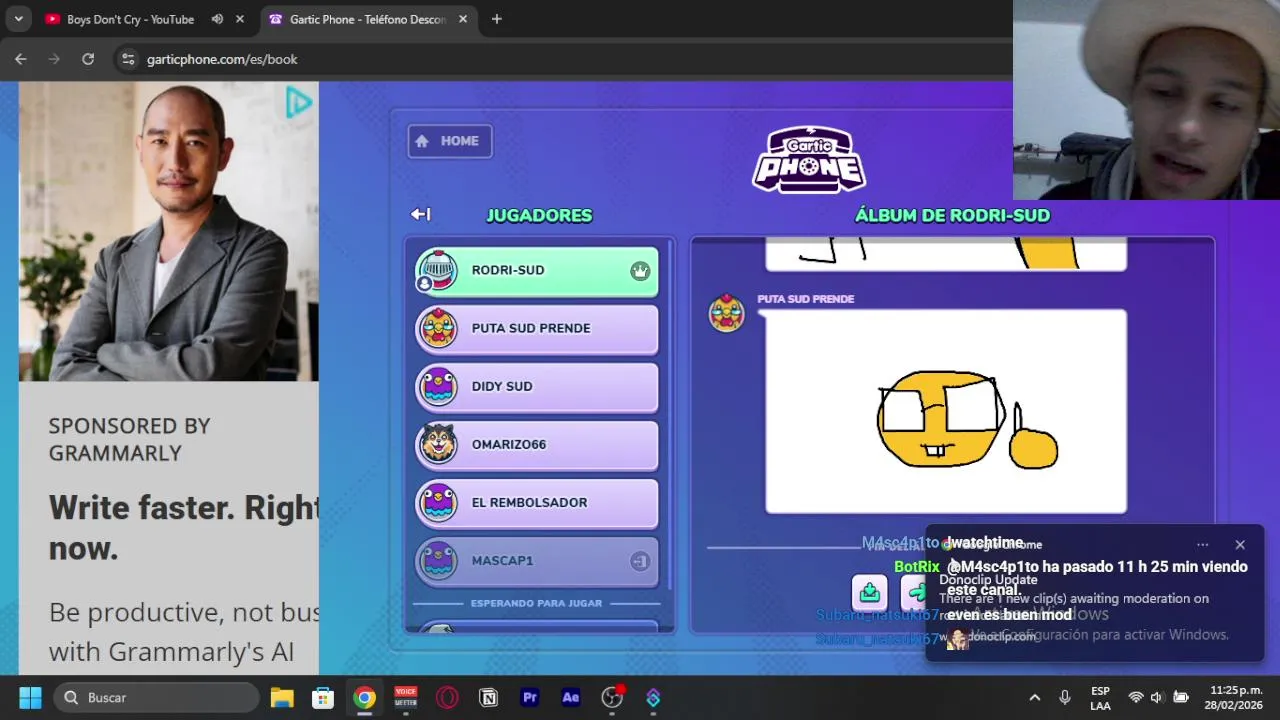Click the EL REMBOLSADOR bird avatar
Image resolution: width=1280 pixels, height=720 pixels.
point(438,502)
